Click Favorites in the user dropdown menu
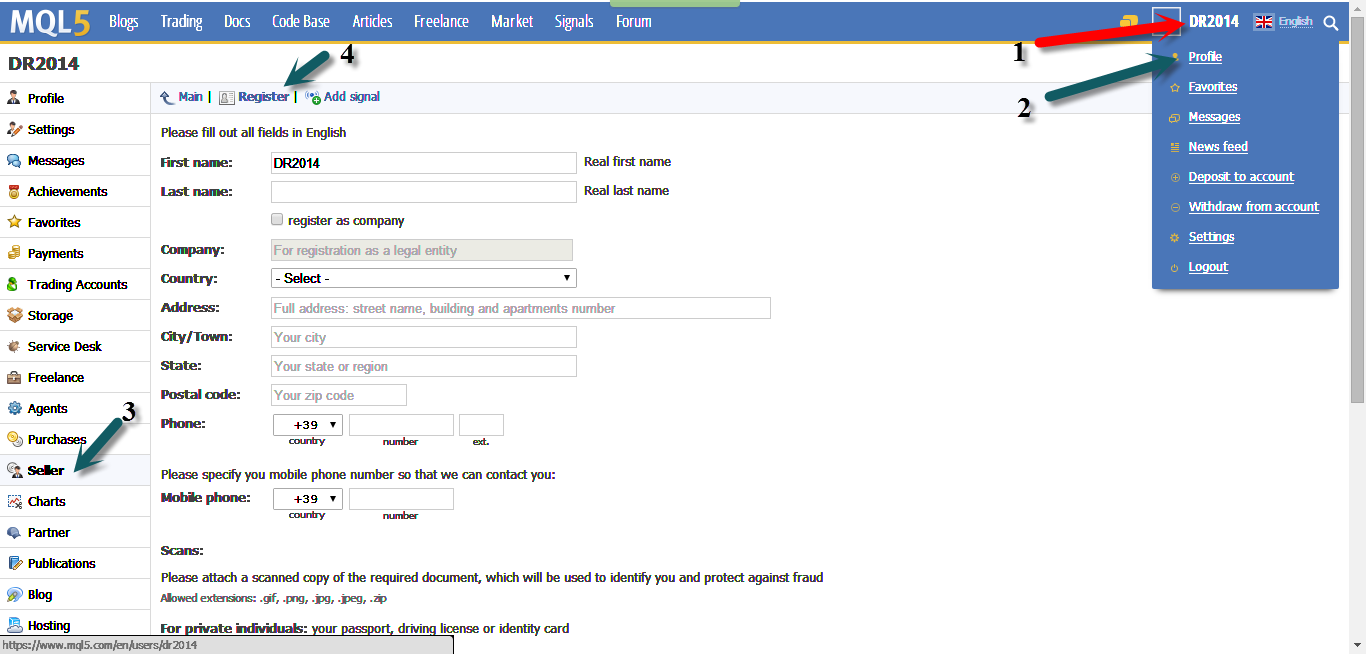 pos(1213,87)
